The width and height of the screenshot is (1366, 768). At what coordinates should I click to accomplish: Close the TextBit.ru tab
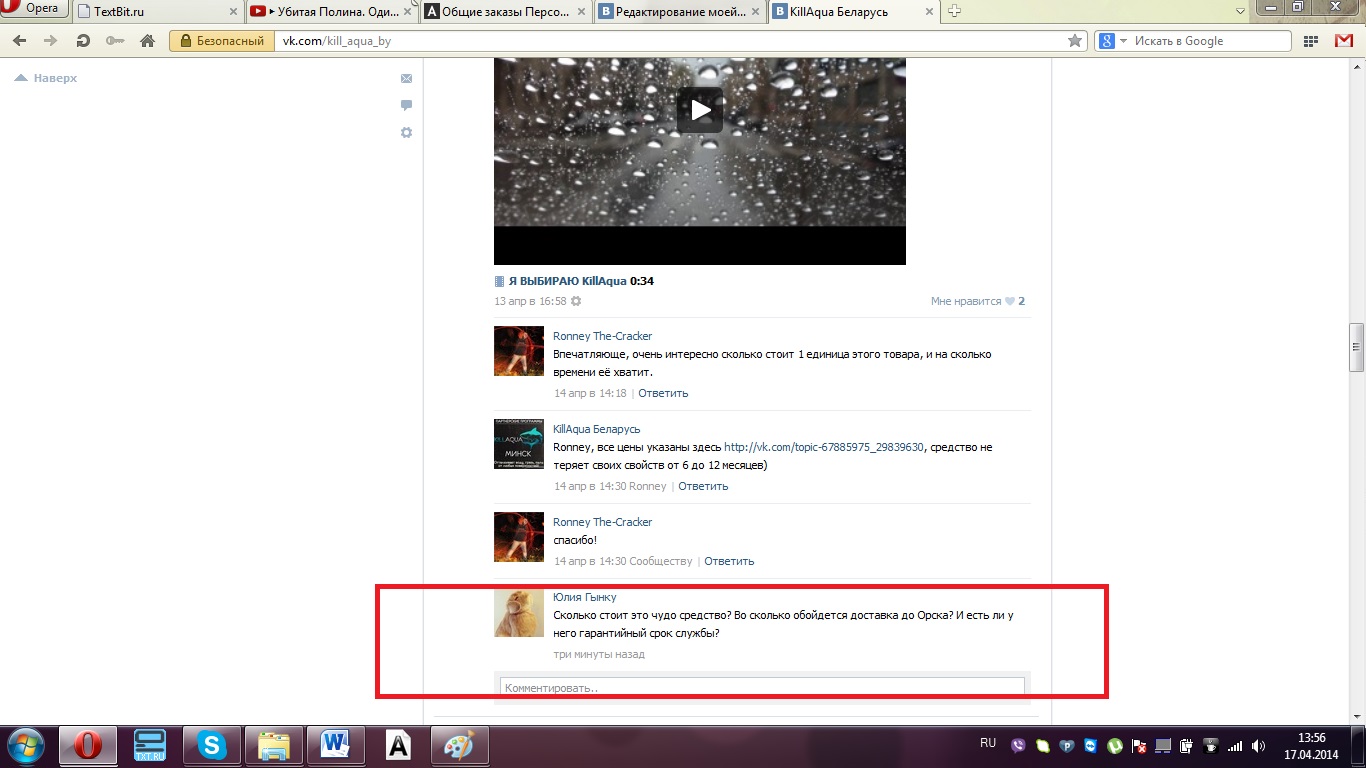point(233,12)
